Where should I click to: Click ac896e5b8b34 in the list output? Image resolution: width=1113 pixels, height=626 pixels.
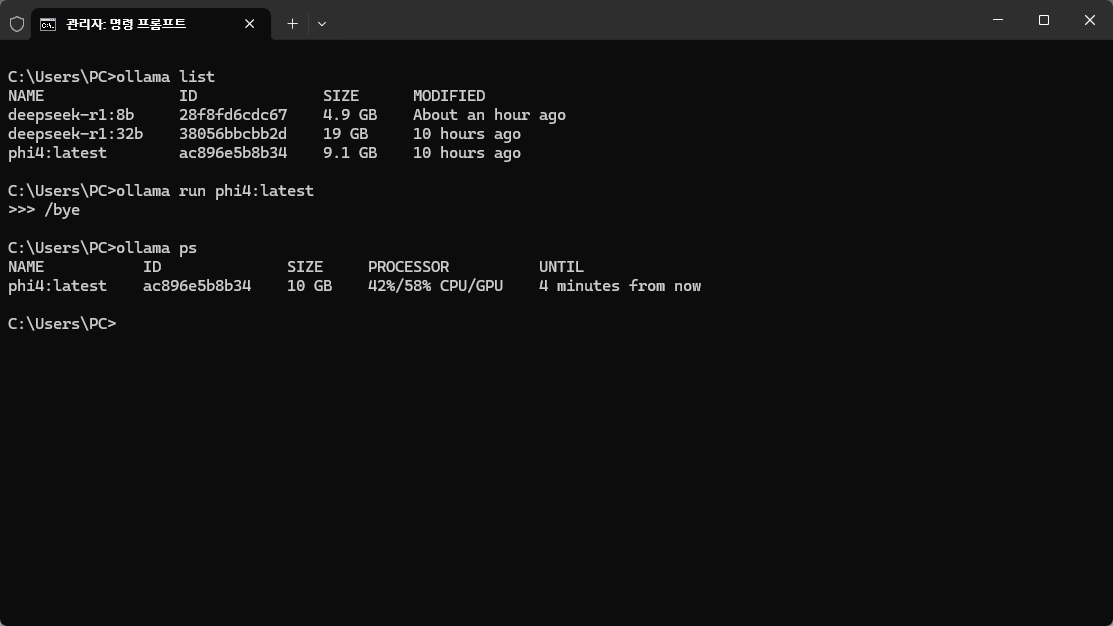(x=233, y=153)
